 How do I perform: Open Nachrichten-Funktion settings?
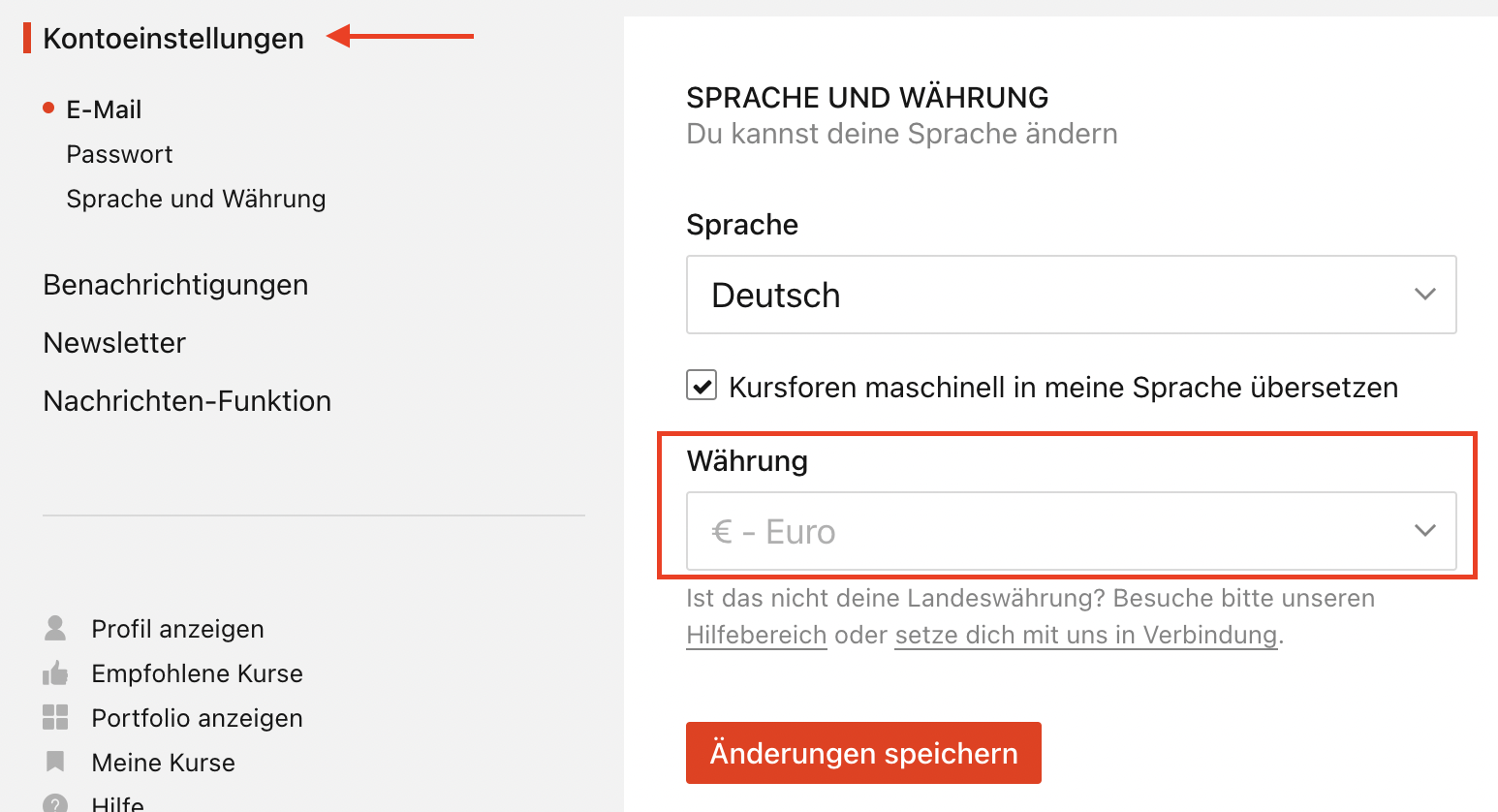click(187, 401)
